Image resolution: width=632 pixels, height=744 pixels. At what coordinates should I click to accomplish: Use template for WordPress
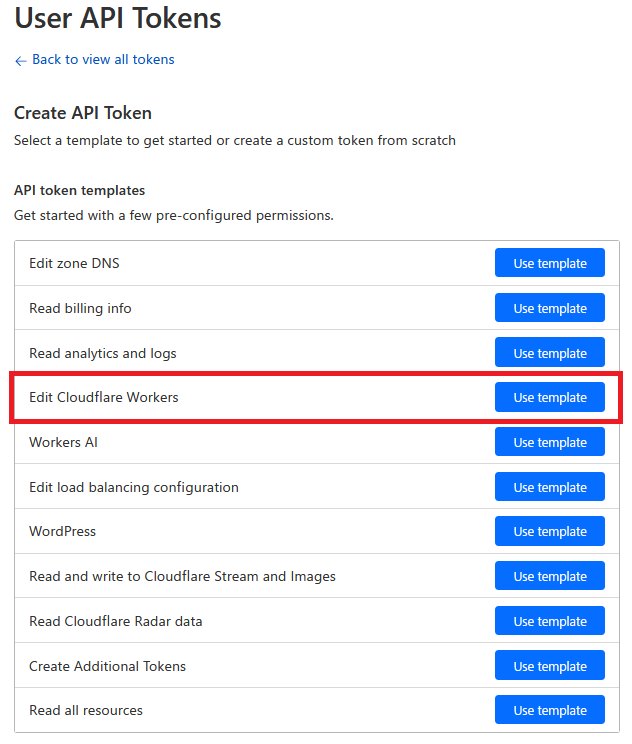coord(549,531)
